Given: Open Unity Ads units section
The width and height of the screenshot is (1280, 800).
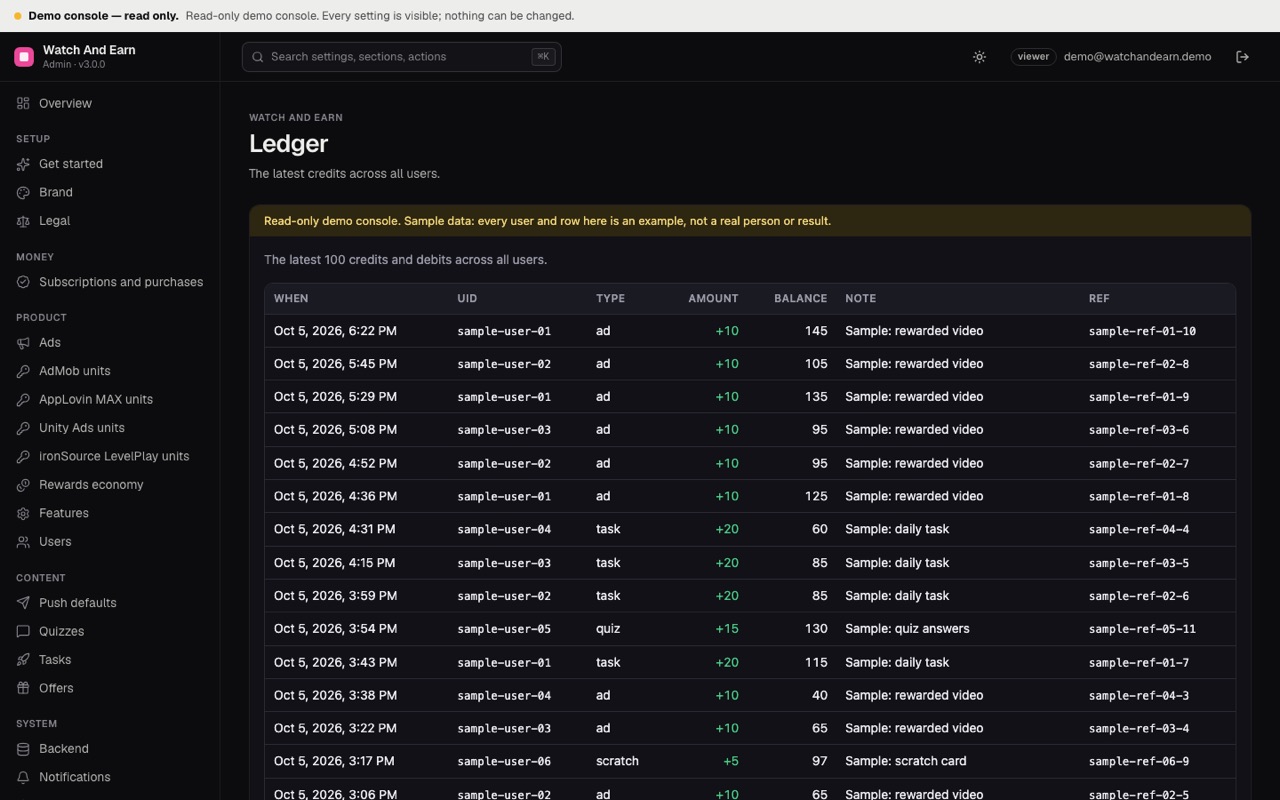Looking at the screenshot, I should click(109, 428).
